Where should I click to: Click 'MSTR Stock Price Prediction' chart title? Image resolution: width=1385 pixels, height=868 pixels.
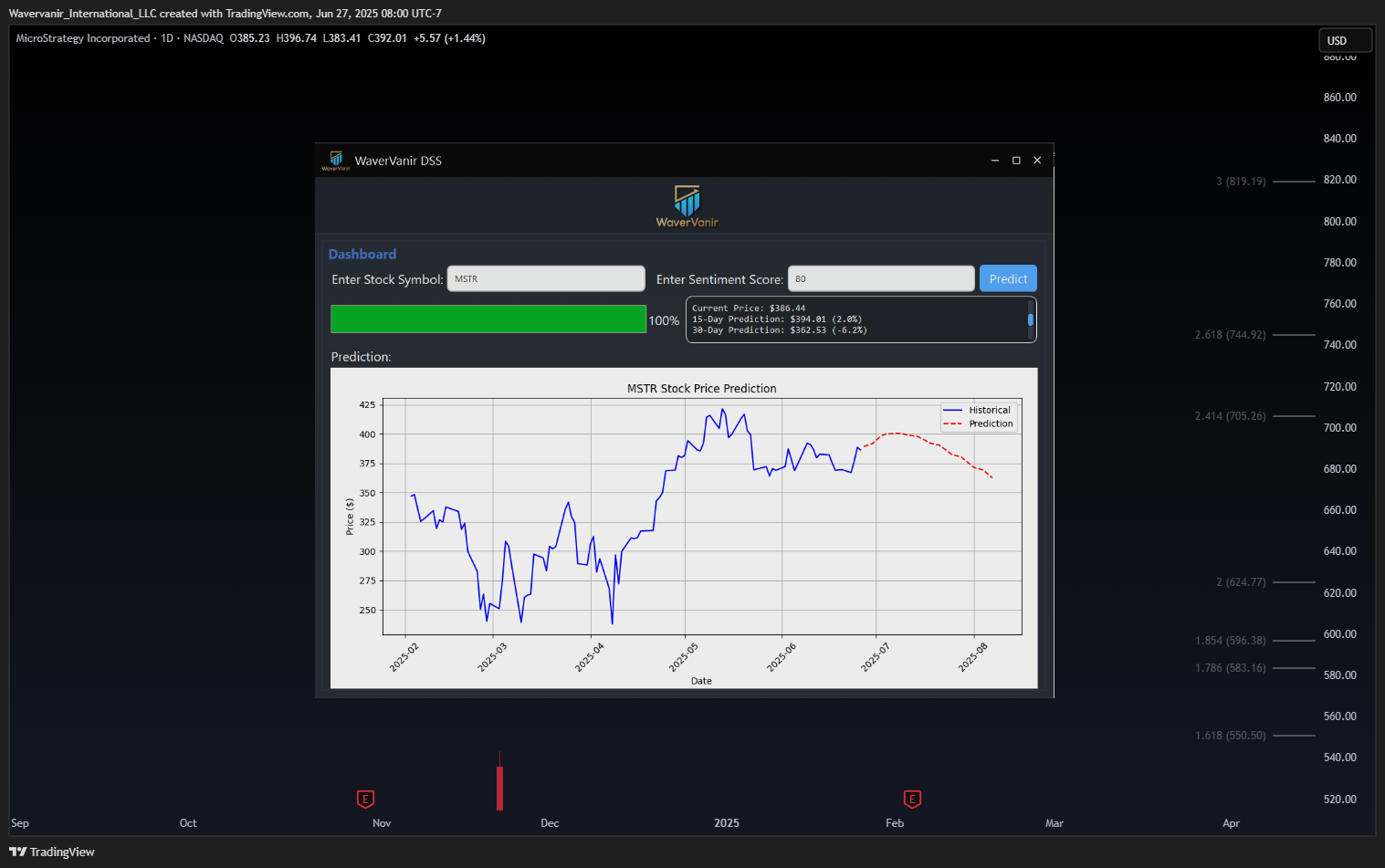[702, 389]
